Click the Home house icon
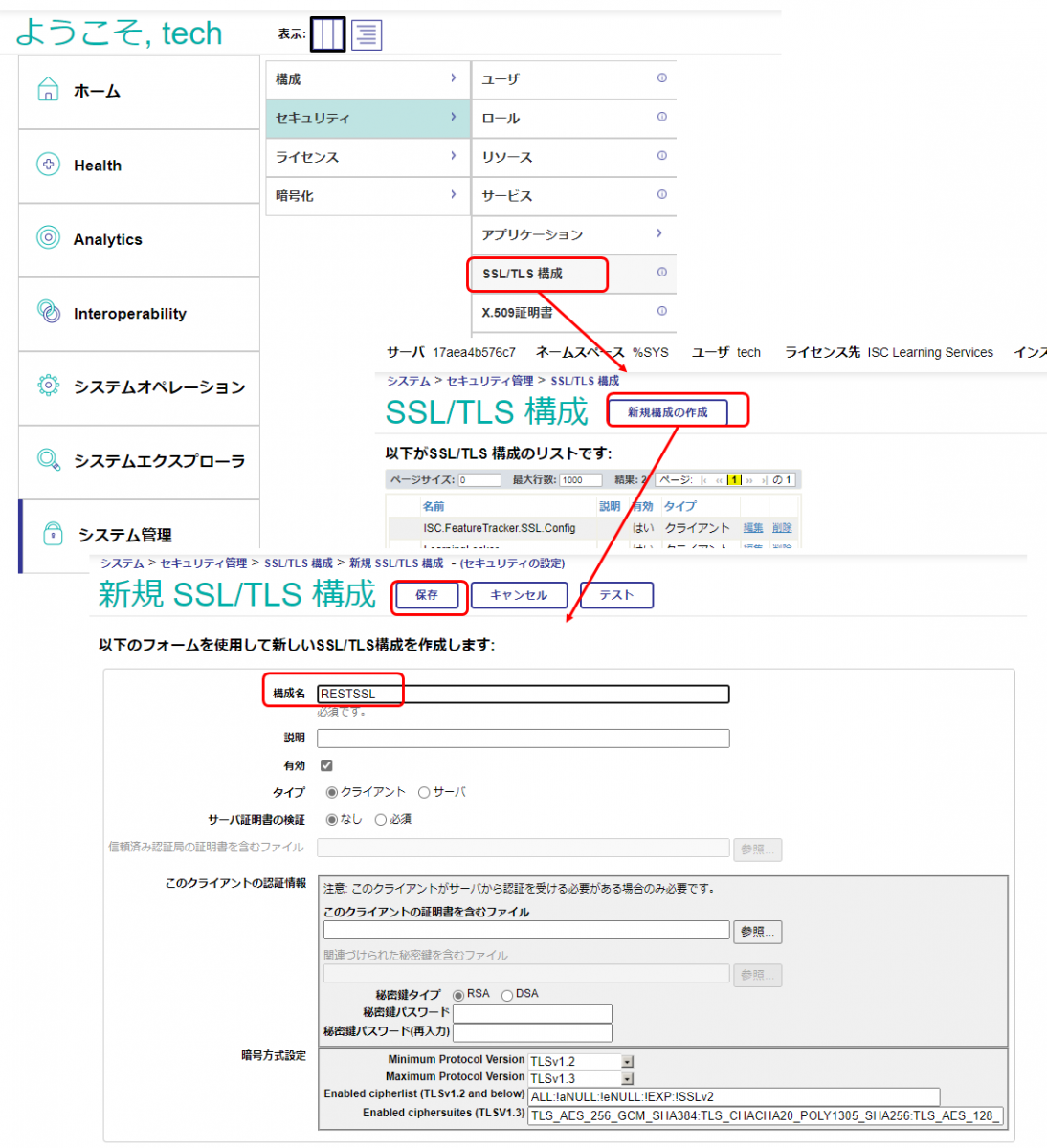The height and width of the screenshot is (1148, 1047). [48, 91]
